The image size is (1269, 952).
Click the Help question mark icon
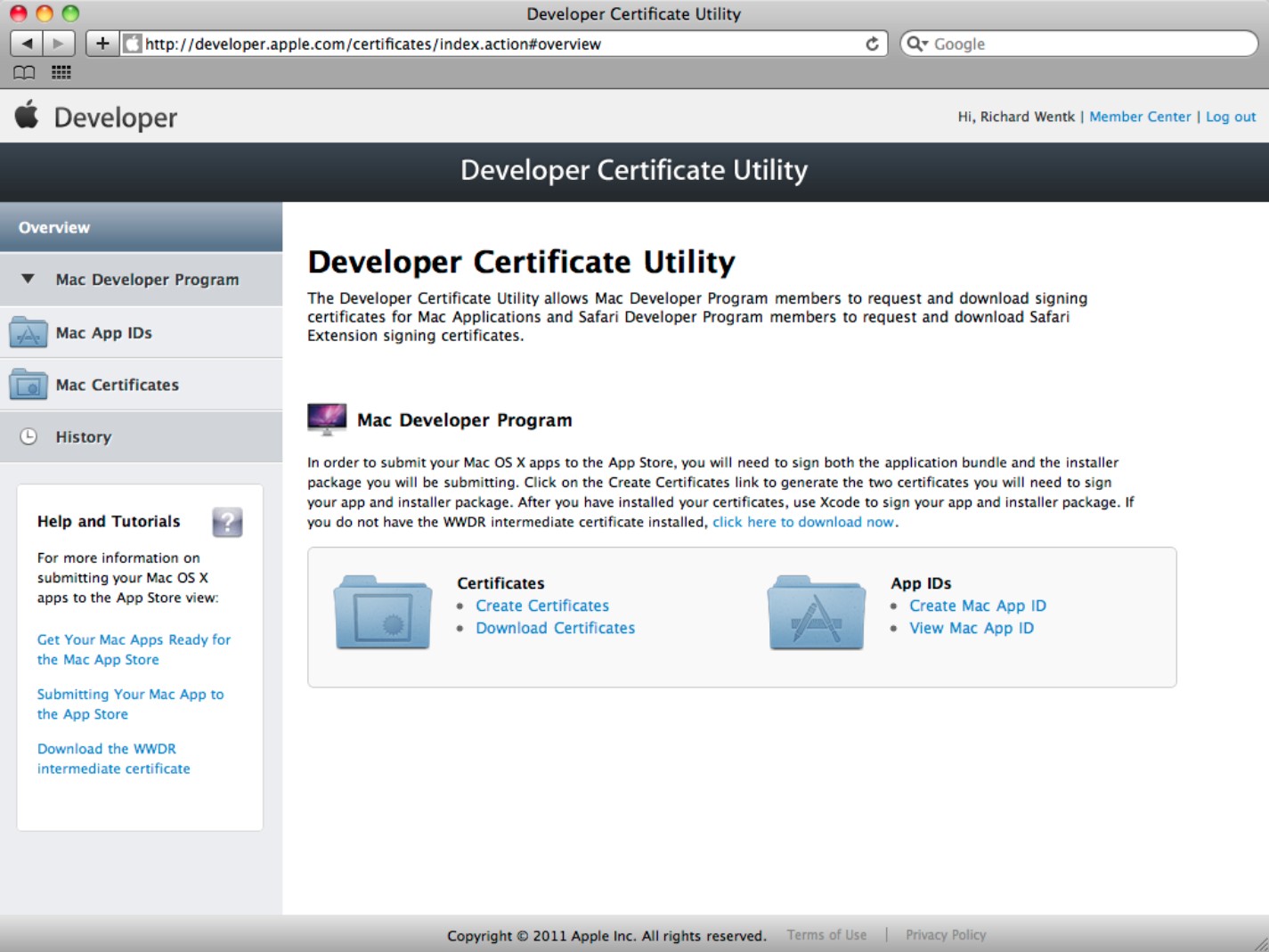[x=227, y=522]
